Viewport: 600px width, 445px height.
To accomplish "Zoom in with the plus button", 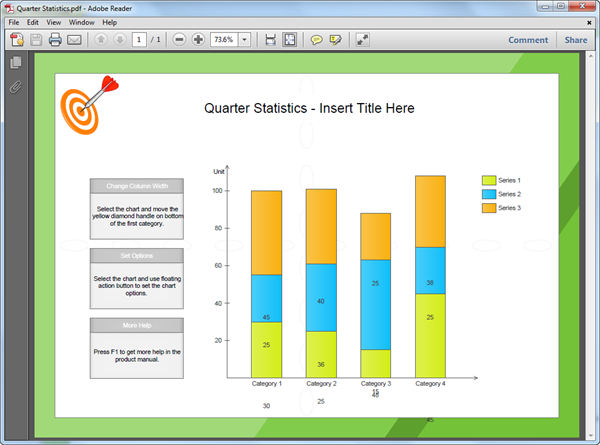I will (x=198, y=39).
